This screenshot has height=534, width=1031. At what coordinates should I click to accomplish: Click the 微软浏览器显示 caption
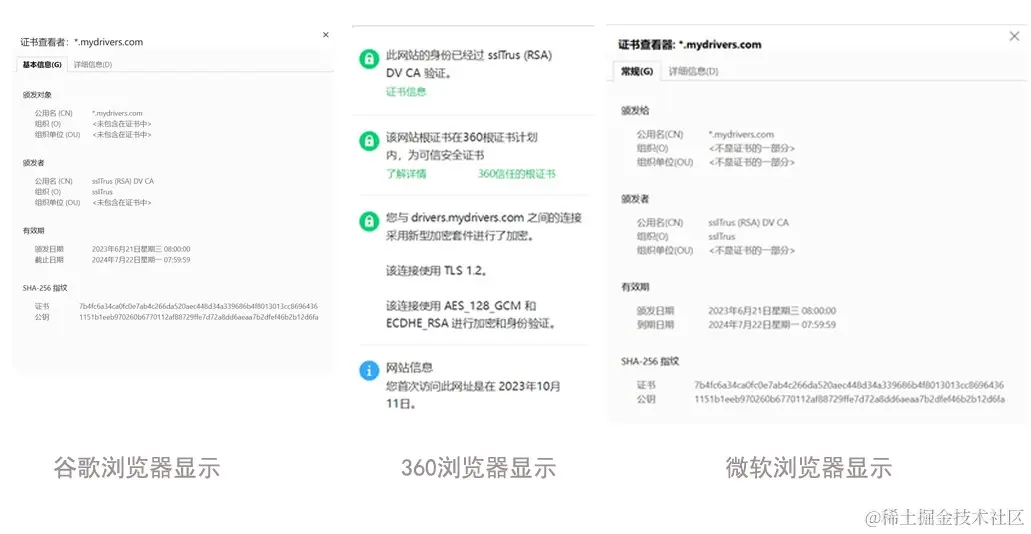(x=809, y=468)
